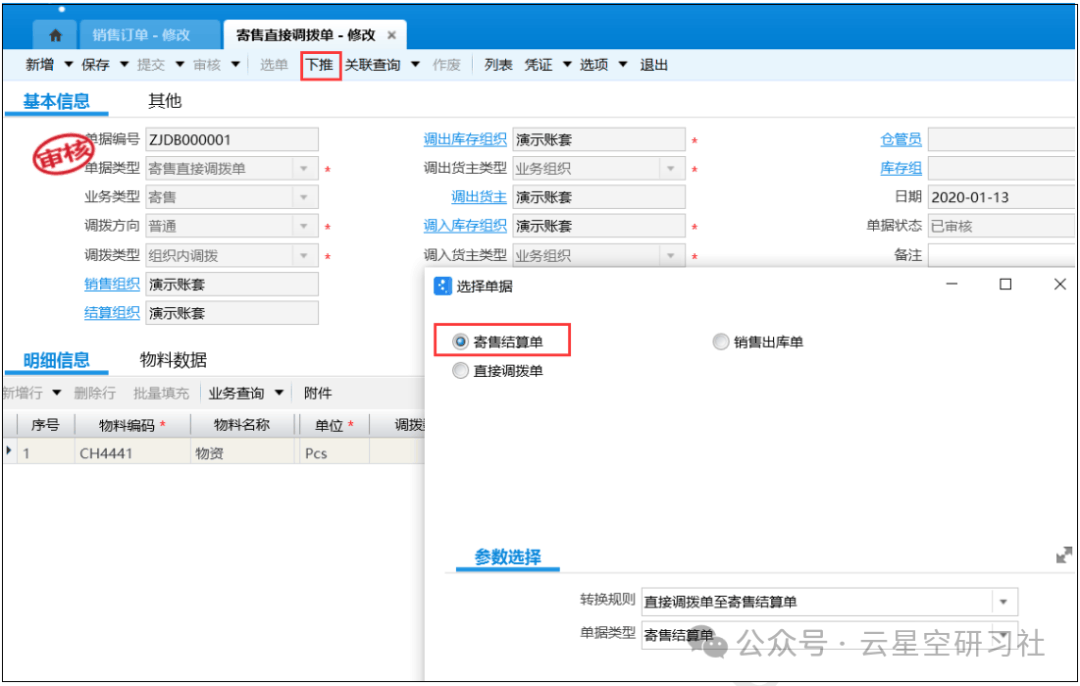1080x686 pixels.
Task: Choose the 直接调拨单 radio option
Action: point(460,371)
